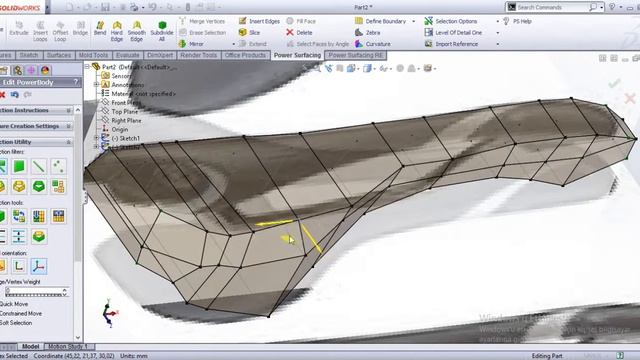This screenshot has width=640, height=360.
Task: Switch to the Surfaces tab
Action: pos(59,55)
